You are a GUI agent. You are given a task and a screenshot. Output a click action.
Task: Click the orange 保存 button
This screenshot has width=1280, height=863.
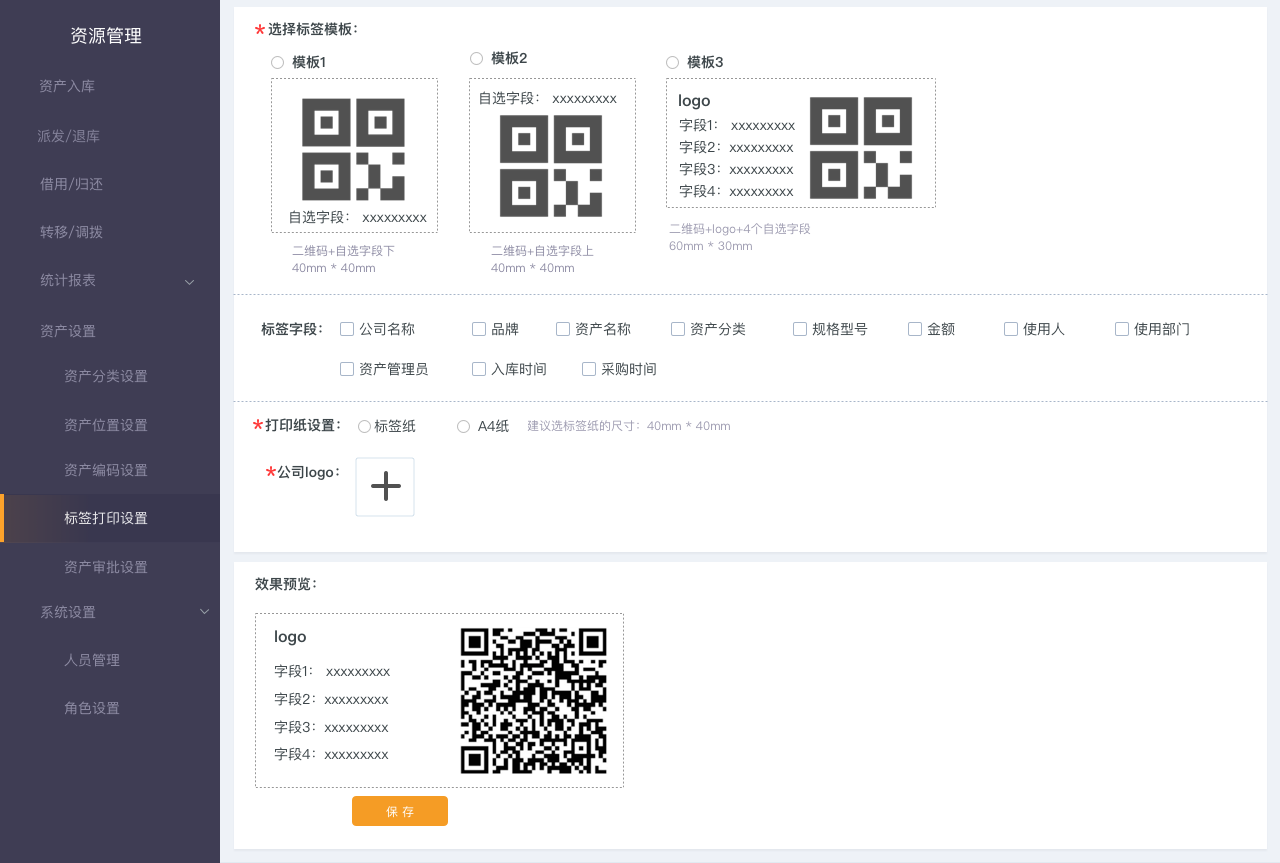[x=400, y=811]
